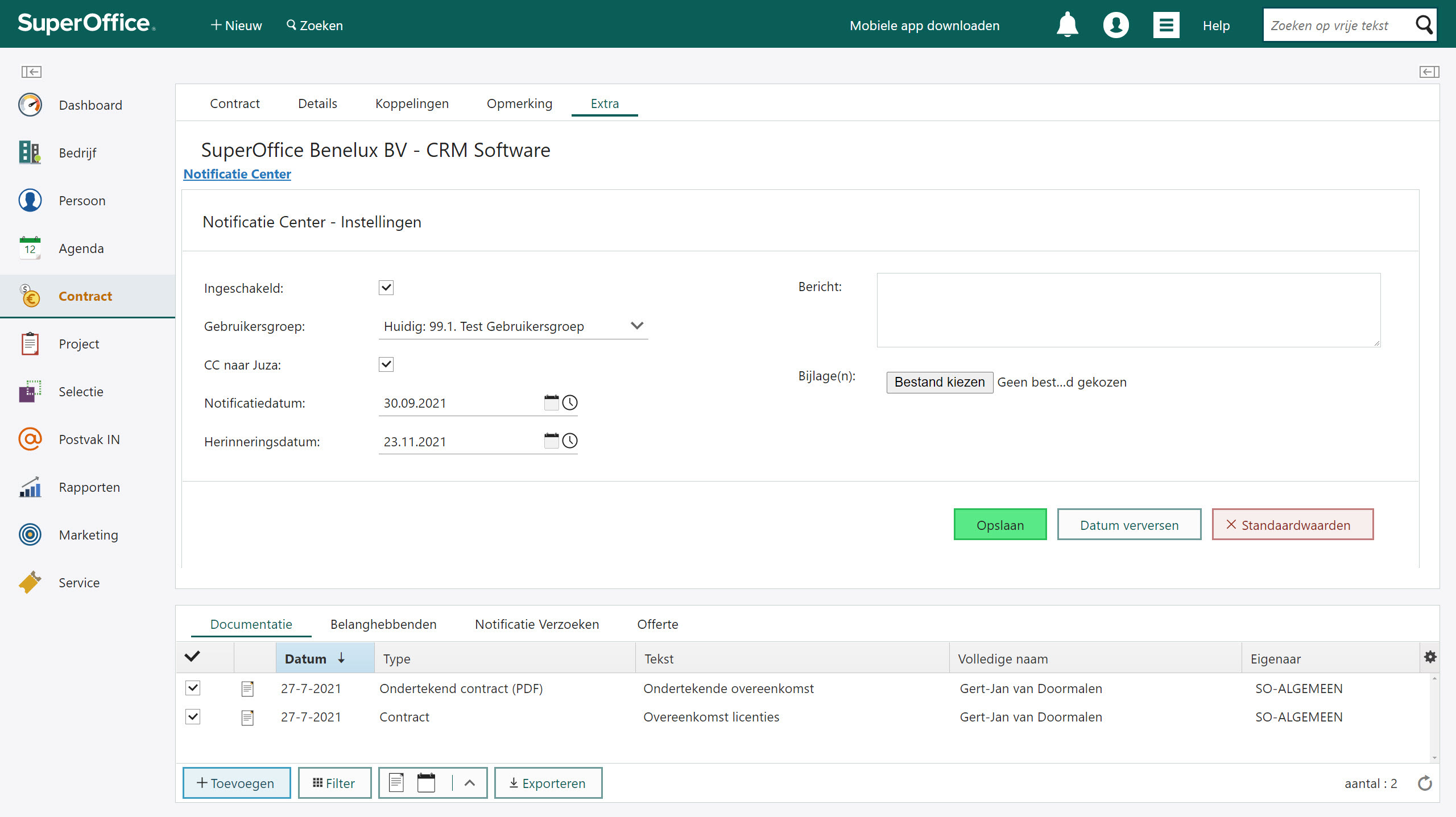Toggle select-all checkmark in table header
The height and width of the screenshot is (817, 1456).
coord(192,657)
